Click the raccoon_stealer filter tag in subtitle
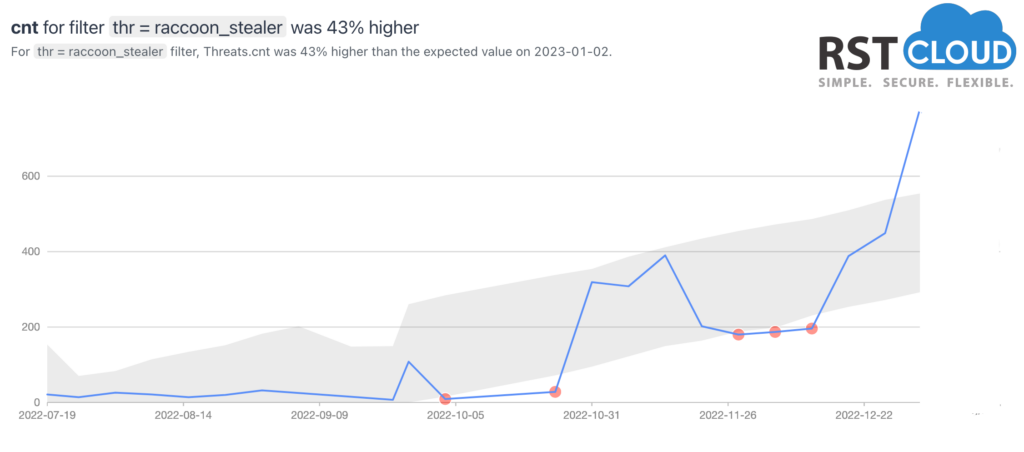The width and height of the screenshot is (1024, 452). pyautogui.click(x=101, y=52)
